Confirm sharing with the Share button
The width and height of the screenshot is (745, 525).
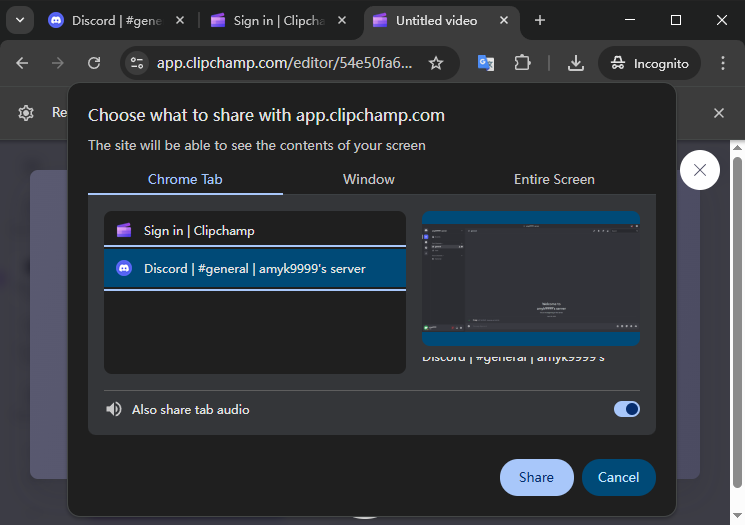pyautogui.click(x=536, y=477)
